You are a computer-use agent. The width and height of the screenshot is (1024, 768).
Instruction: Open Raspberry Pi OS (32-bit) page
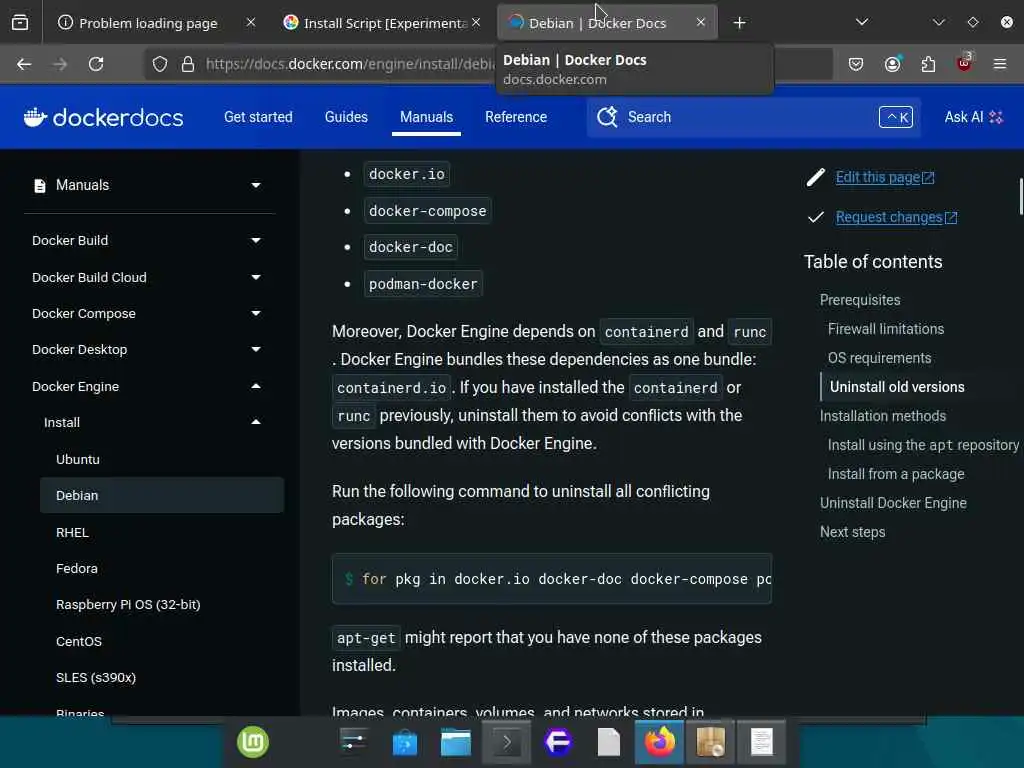(128, 605)
